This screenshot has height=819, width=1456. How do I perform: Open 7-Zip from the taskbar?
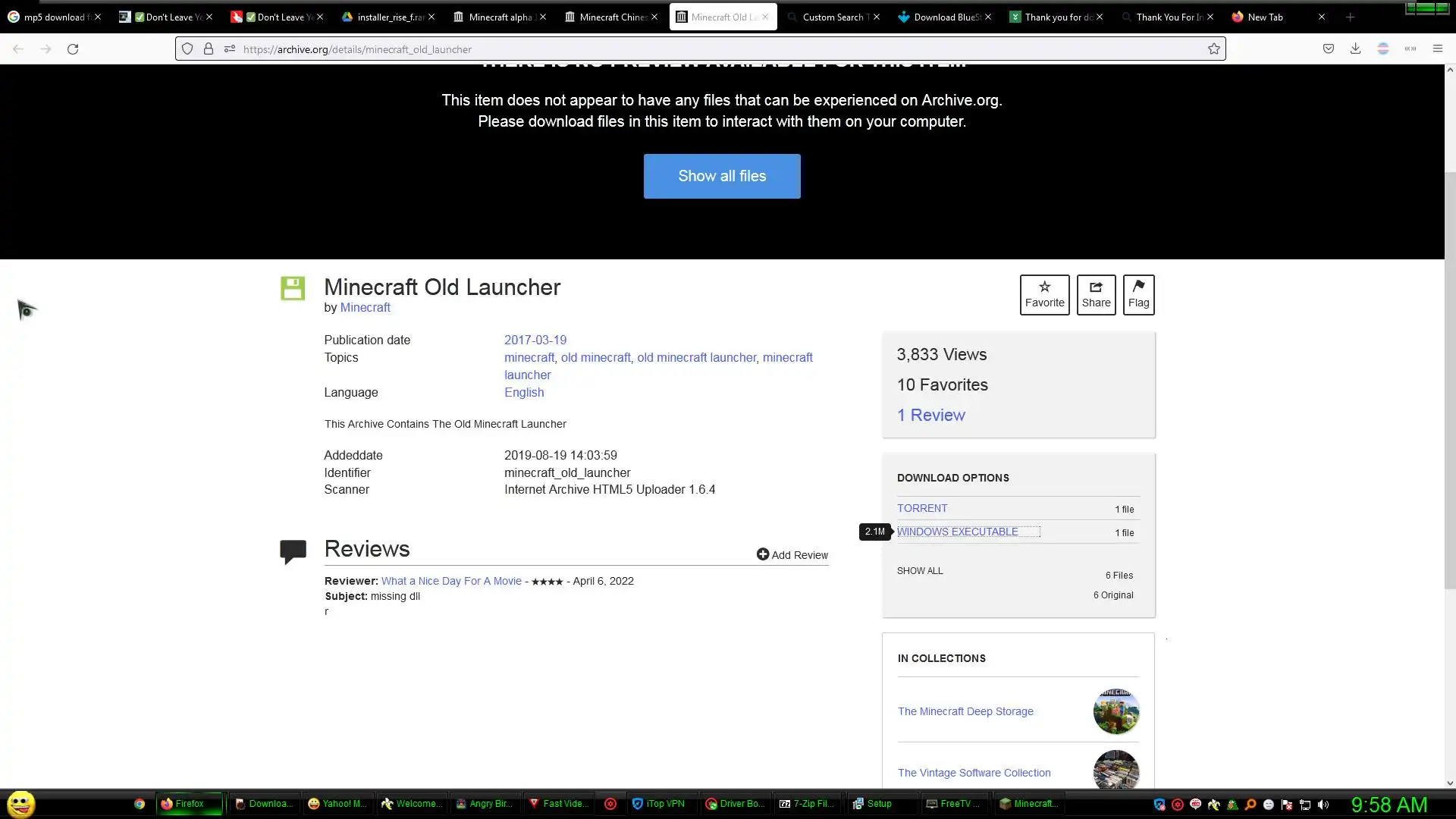click(806, 804)
